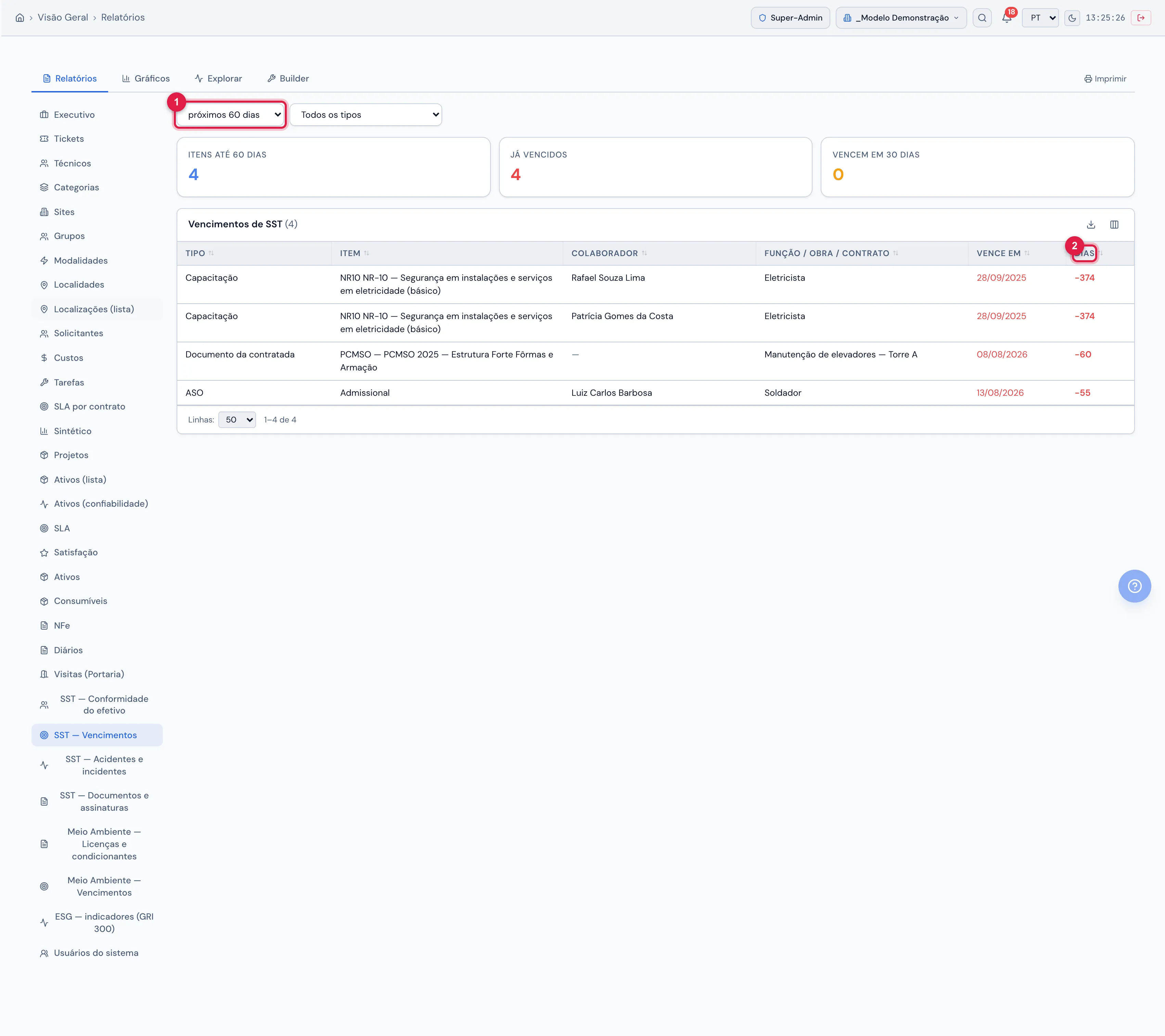Image resolution: width=1165 pixels, height=1036 pixels.
Task: Open SST — Acidentes e incidentes report
Action: tap(97, 765)
